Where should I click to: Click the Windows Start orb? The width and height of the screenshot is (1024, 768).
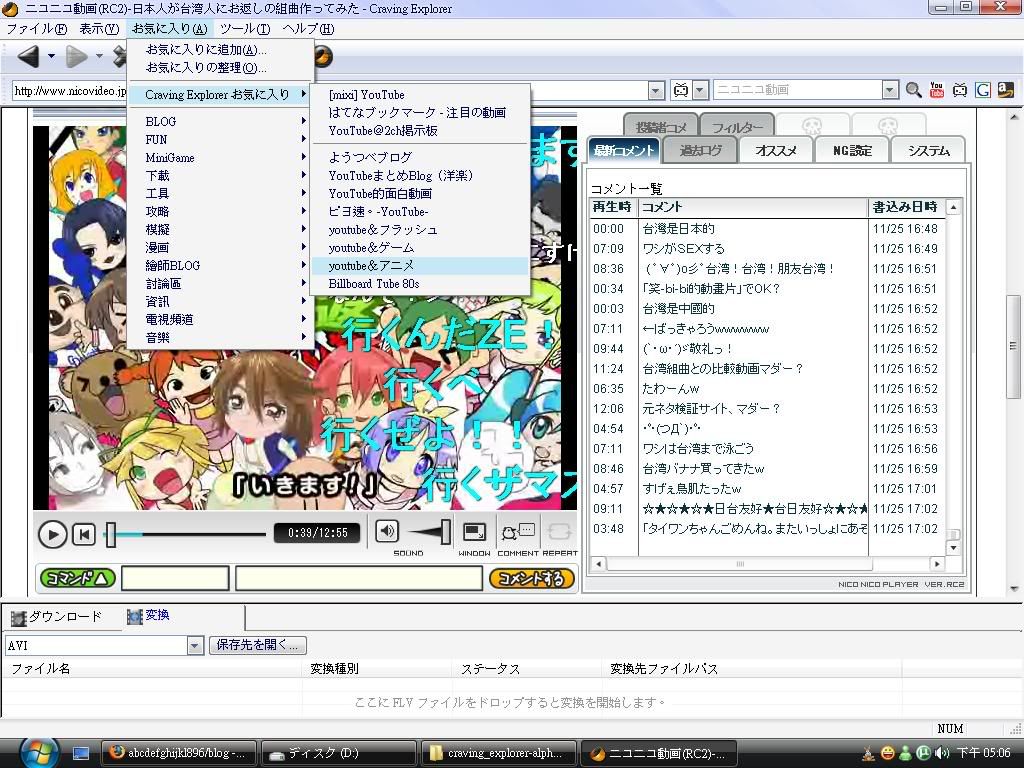[x=39, y=753]
